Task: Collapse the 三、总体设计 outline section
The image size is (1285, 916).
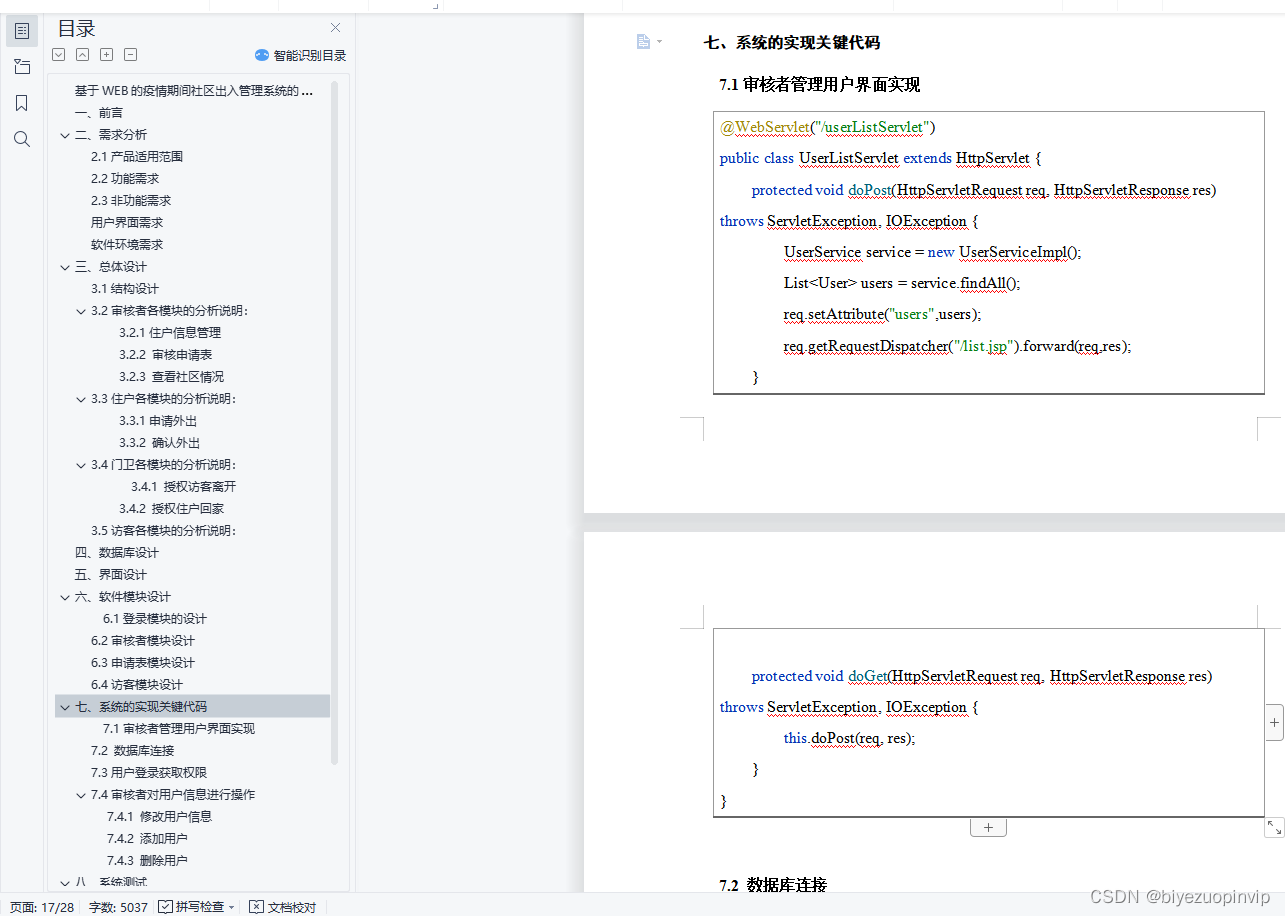Action: click(65, 267)
